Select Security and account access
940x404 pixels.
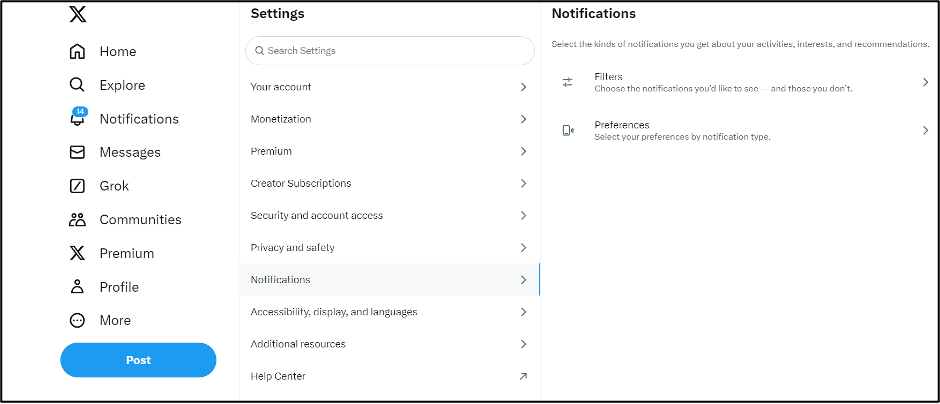pos(316,216)
